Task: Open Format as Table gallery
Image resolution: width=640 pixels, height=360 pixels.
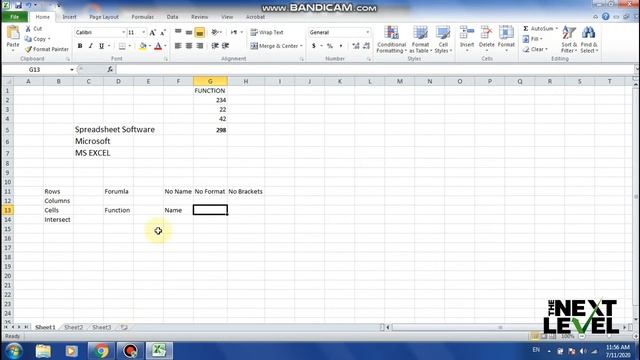Action: click(x=420, y=39)
